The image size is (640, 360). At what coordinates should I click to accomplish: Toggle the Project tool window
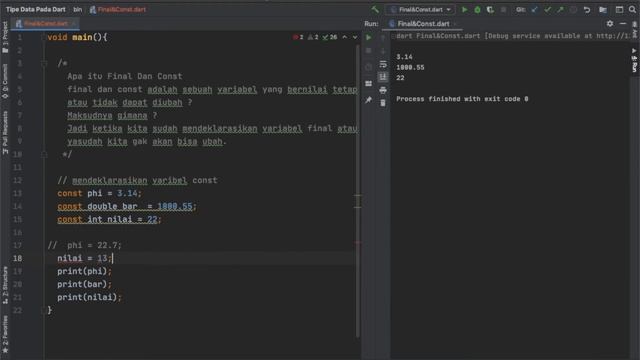pos(5,37)
